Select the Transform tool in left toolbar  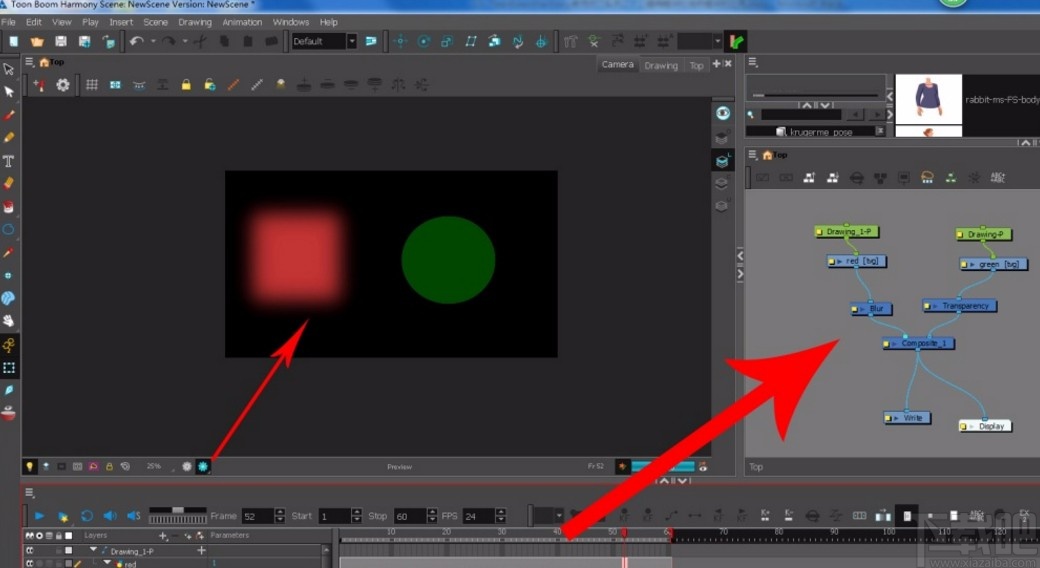[9, 69]
